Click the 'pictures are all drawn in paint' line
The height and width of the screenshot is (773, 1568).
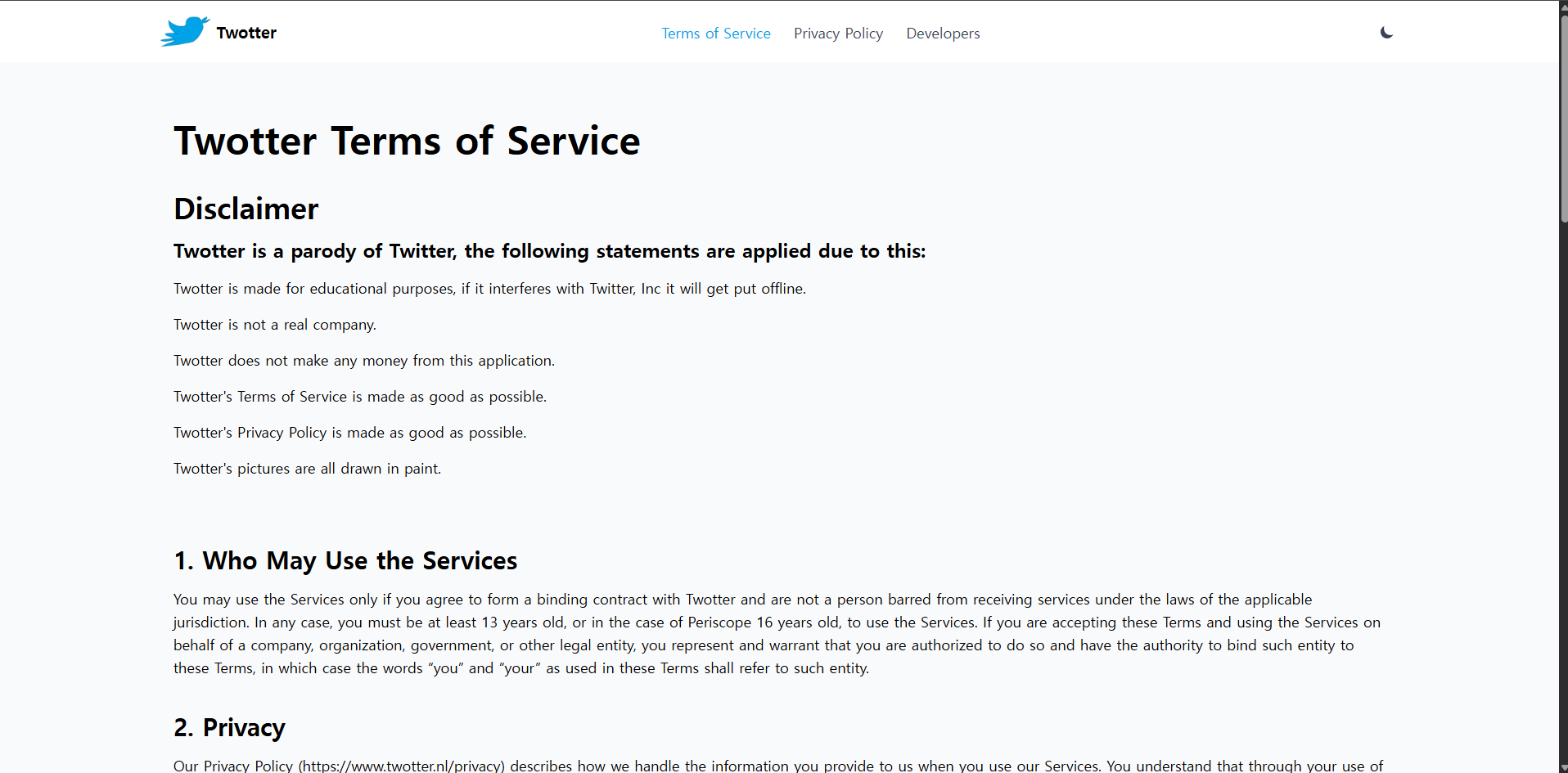[307, 469]
